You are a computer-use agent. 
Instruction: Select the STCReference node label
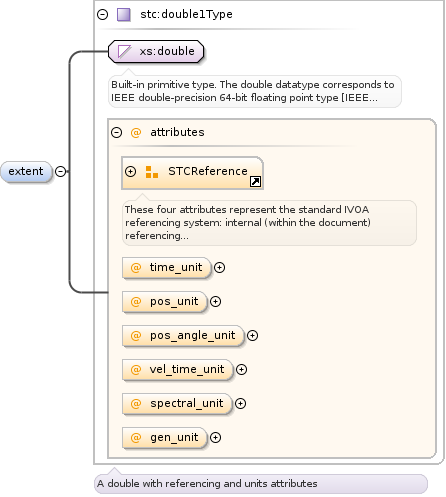(208, 171)
